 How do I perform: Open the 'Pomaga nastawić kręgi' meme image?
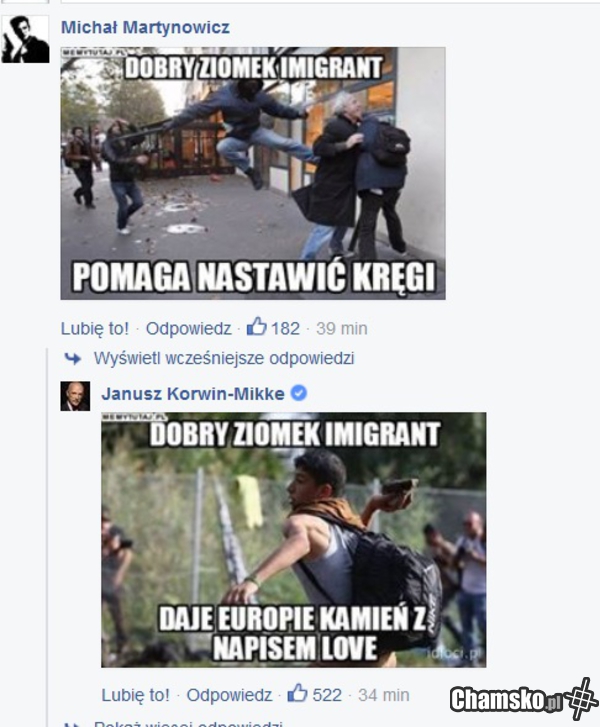pyautogui.click(x=253, y=173)
